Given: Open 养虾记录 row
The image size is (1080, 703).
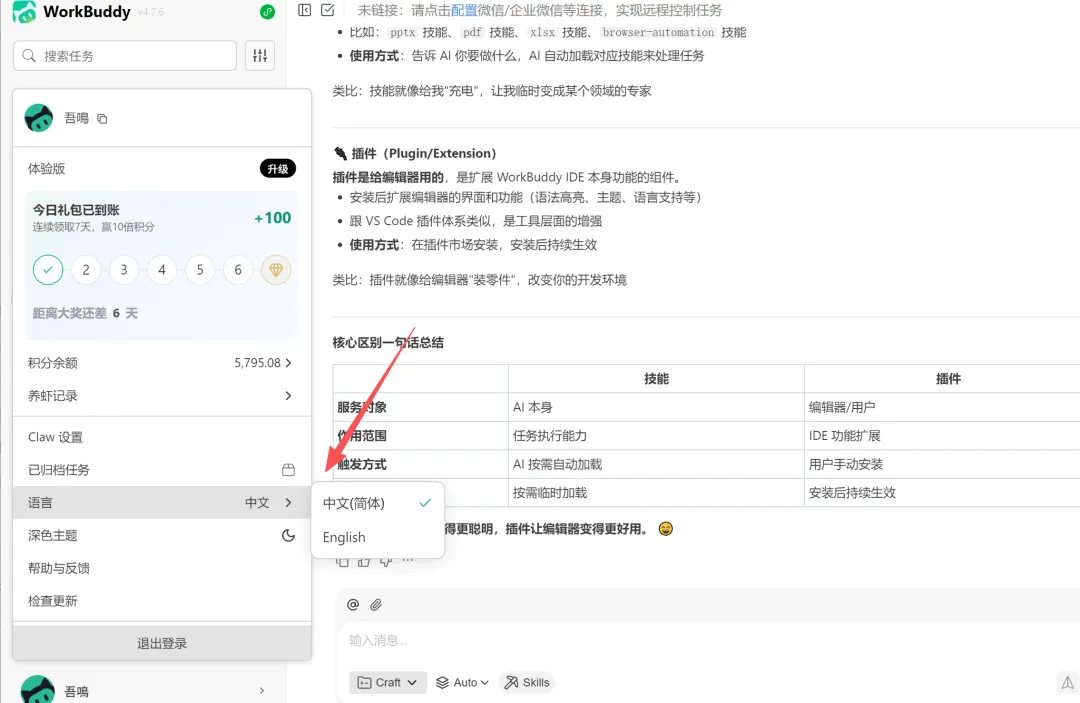Looking at the screenshot, I should point(162,396).
